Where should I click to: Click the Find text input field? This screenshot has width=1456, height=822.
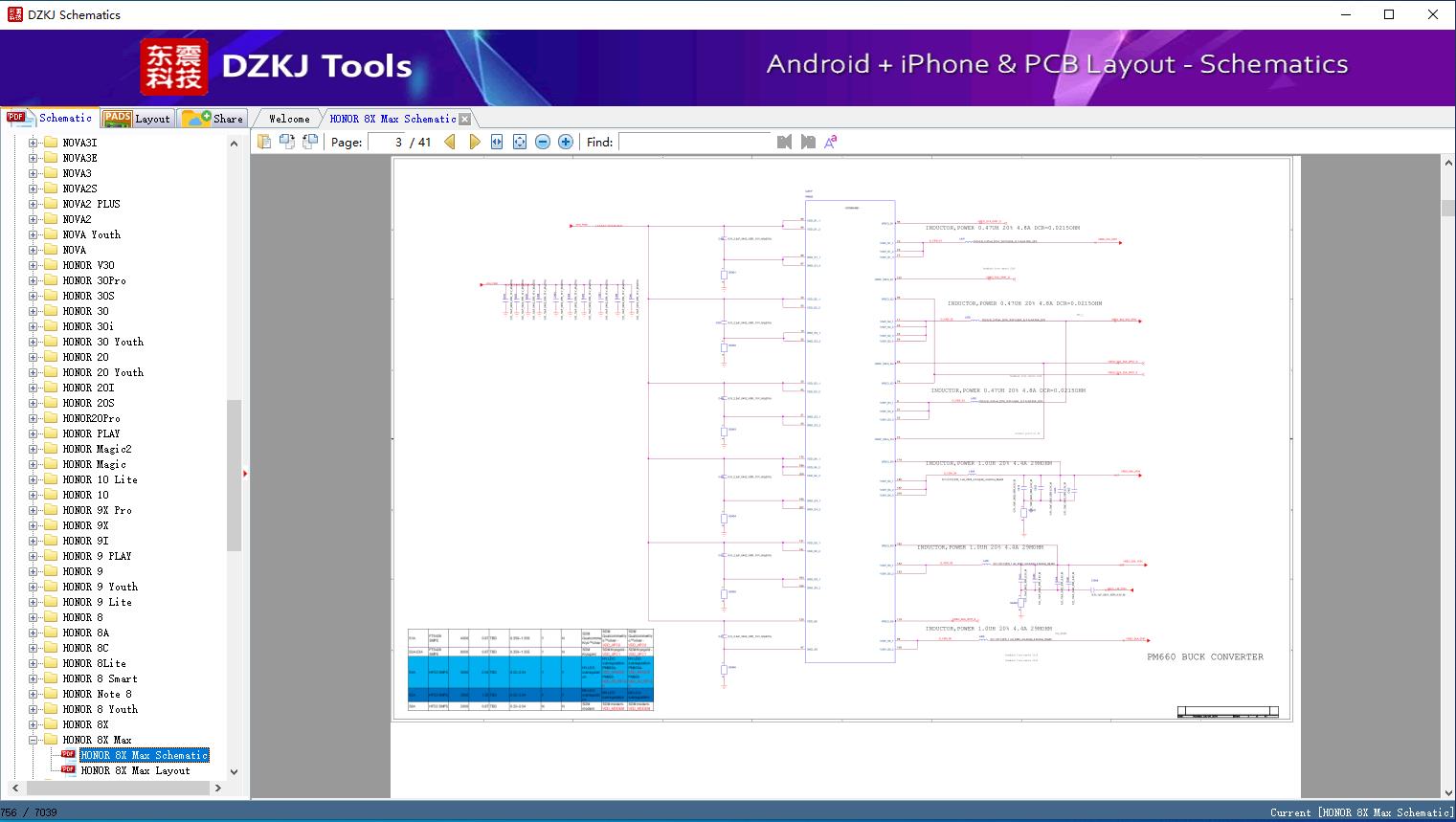click(694, 142)
